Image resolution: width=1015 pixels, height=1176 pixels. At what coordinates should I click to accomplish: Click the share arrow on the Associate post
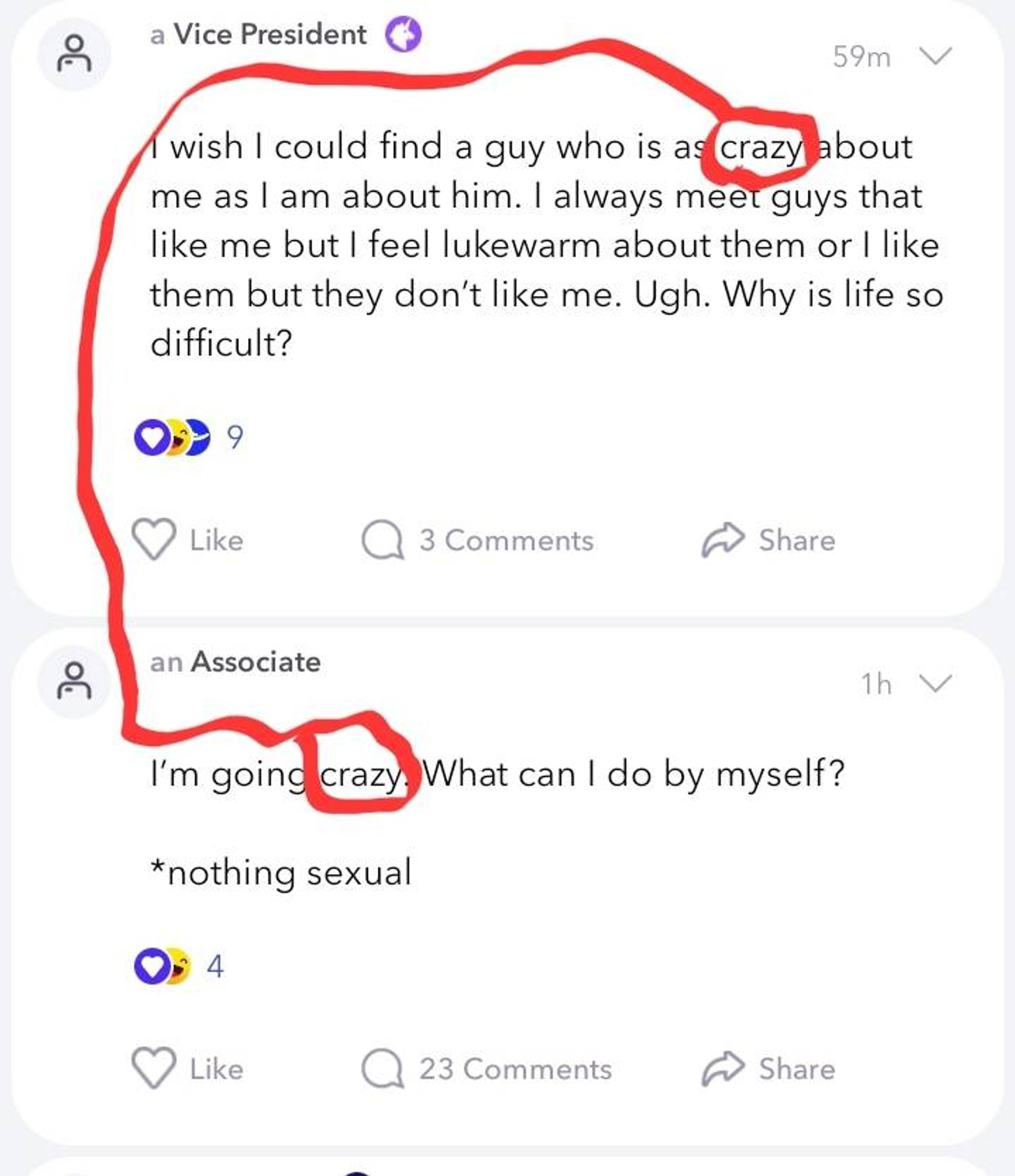pyautogui.click(x=723, y=1069)
